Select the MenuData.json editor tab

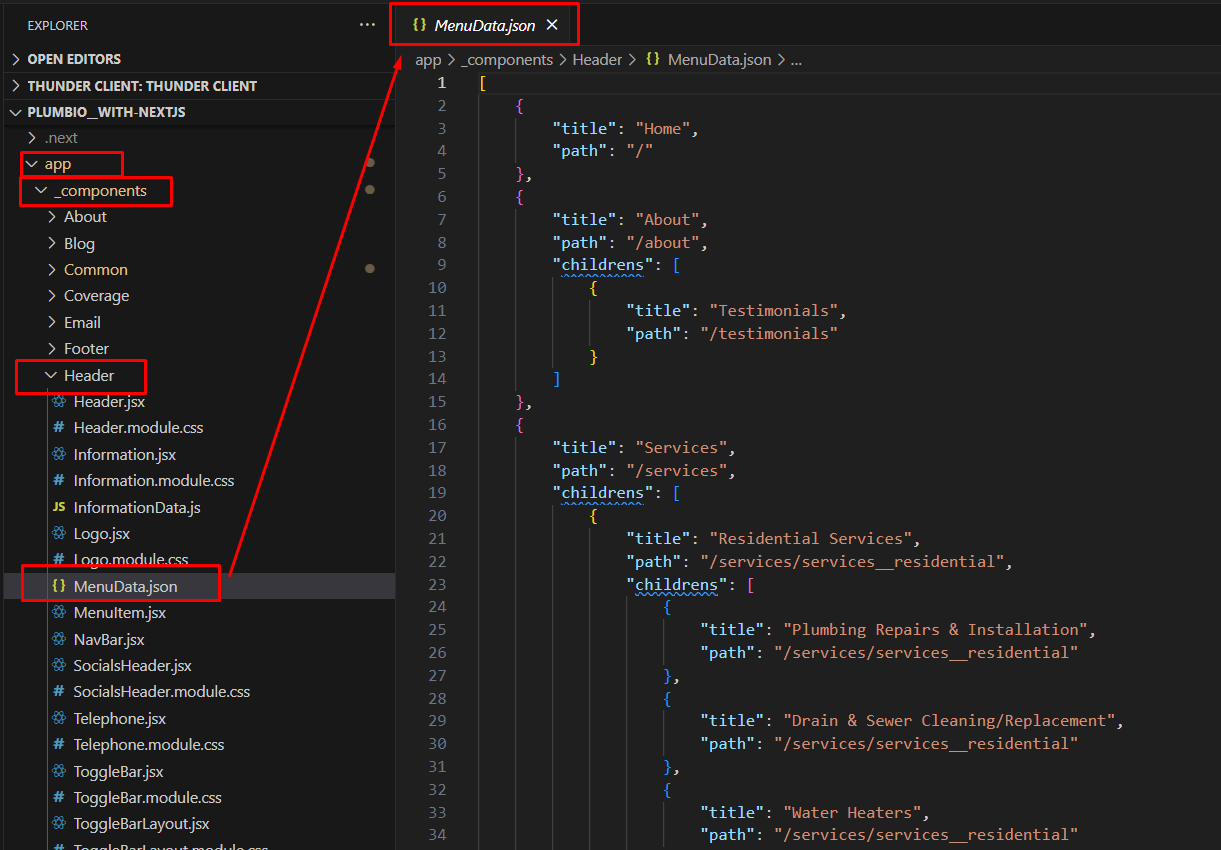(484, 25)
